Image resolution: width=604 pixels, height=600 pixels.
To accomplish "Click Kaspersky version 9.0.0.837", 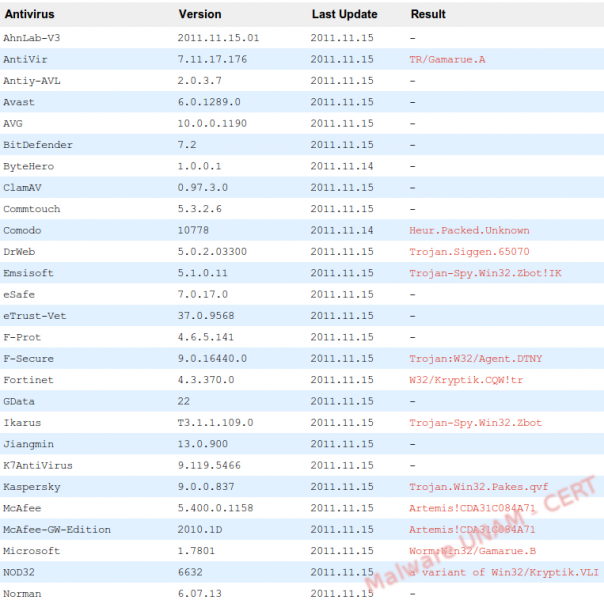I will point(206,487).
